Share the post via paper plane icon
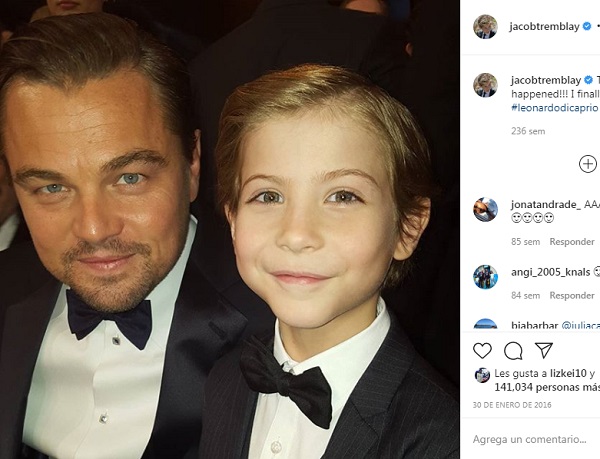 click(x=543, y=350)
